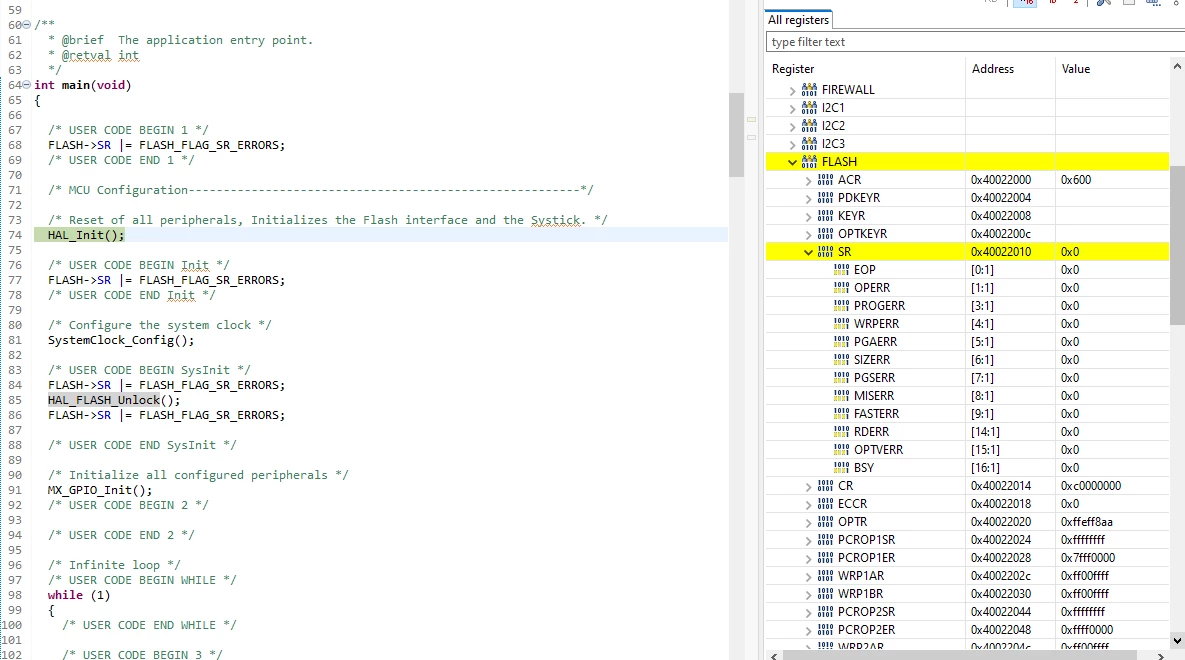1185x660 pixels.
Task: Collapse the SR register node
Action: pyautogui.click(x=808, y=253)
